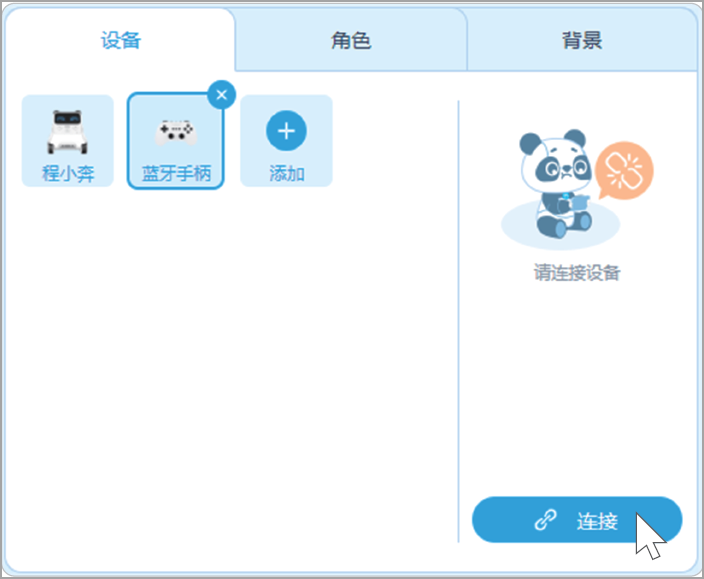Select the 程小奔 robot device

click(68, 141)
